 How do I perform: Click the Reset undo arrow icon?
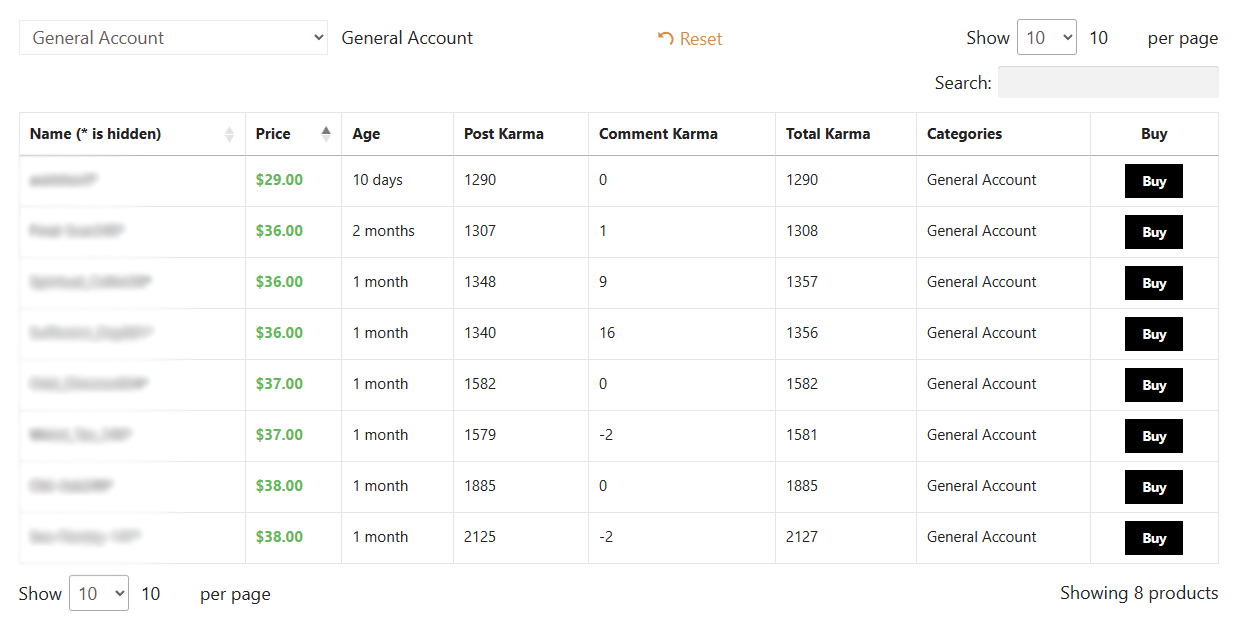click(x=665, y=38)
